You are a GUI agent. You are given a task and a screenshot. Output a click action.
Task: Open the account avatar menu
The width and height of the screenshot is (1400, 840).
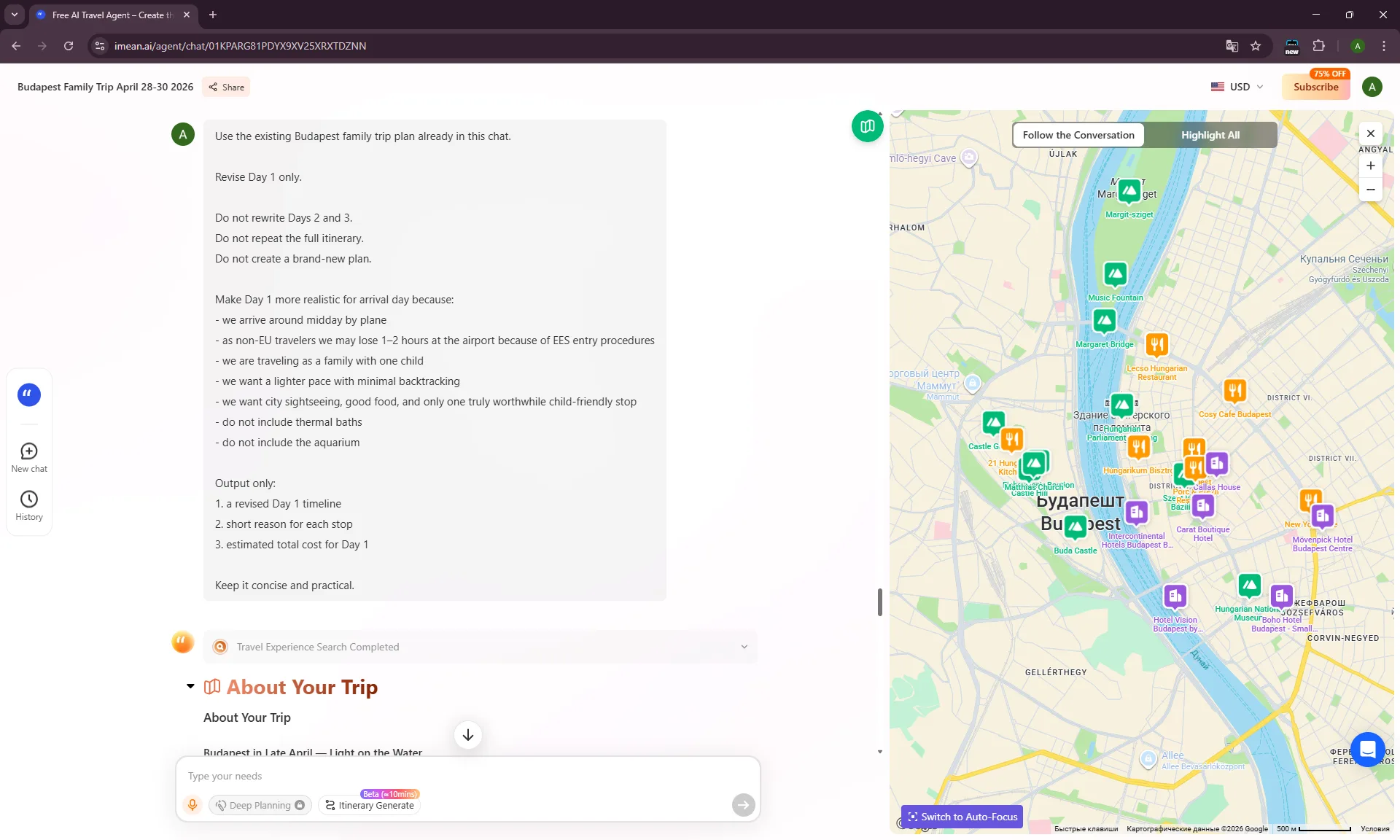1372,87
